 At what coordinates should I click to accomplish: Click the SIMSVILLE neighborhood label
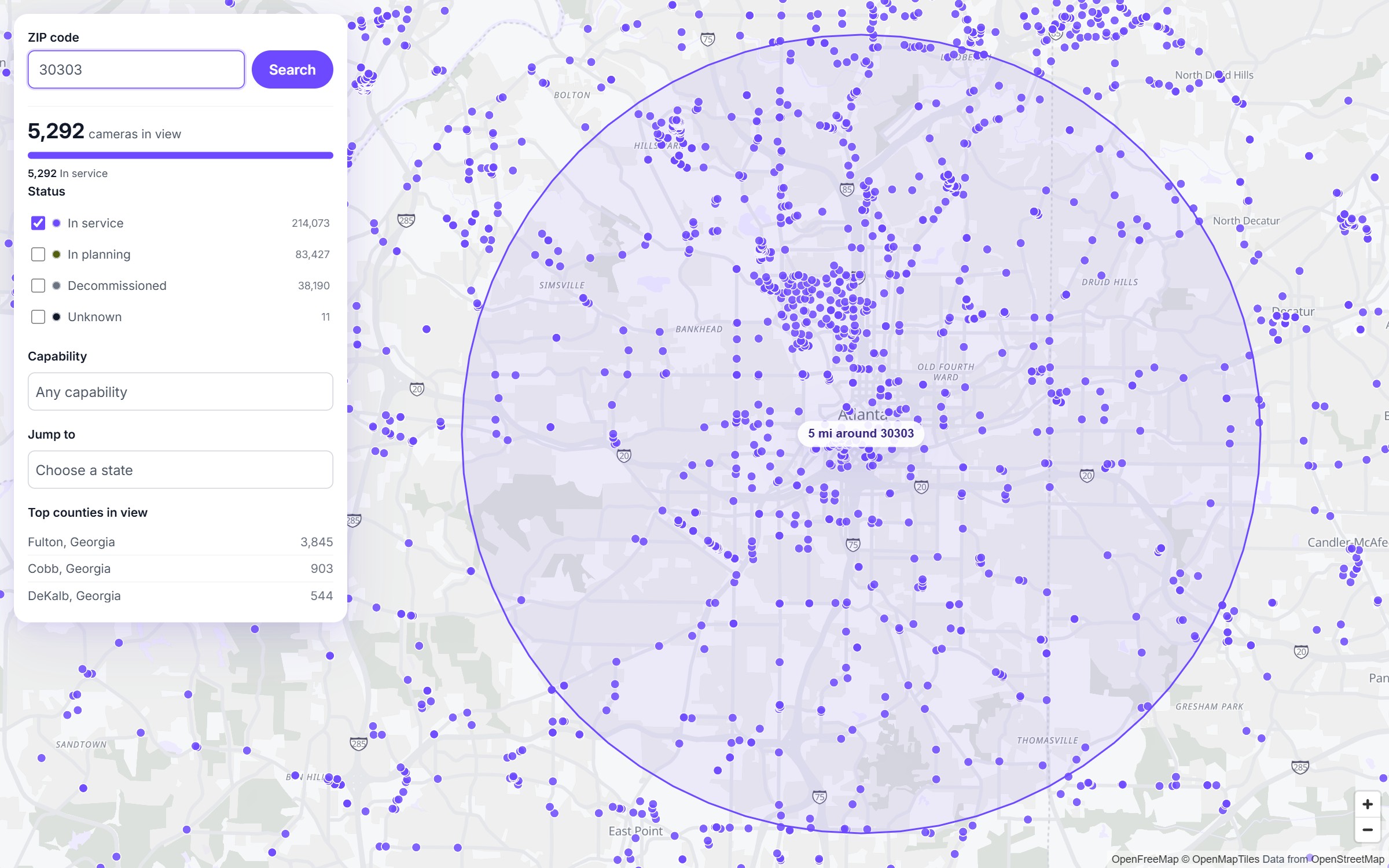pos(561,285)
